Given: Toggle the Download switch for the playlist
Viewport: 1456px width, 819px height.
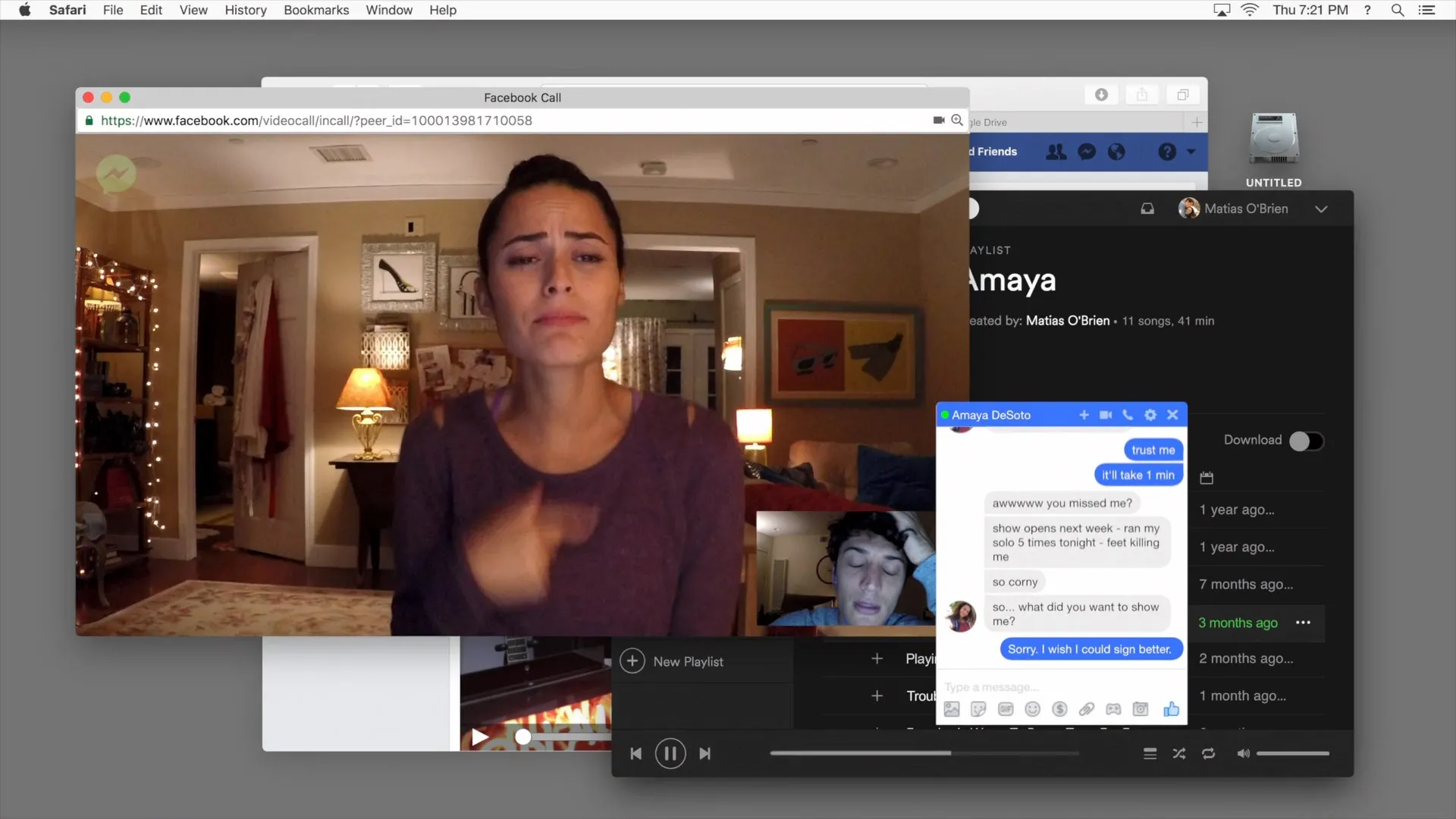Looking at the screenshot, I should (x=1306, y=441).
